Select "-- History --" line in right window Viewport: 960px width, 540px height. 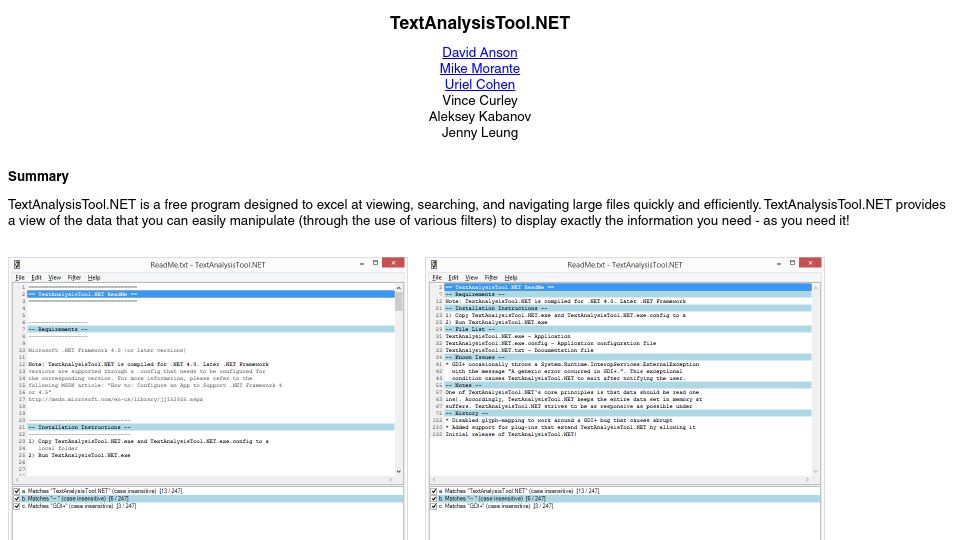coord(628,414)
